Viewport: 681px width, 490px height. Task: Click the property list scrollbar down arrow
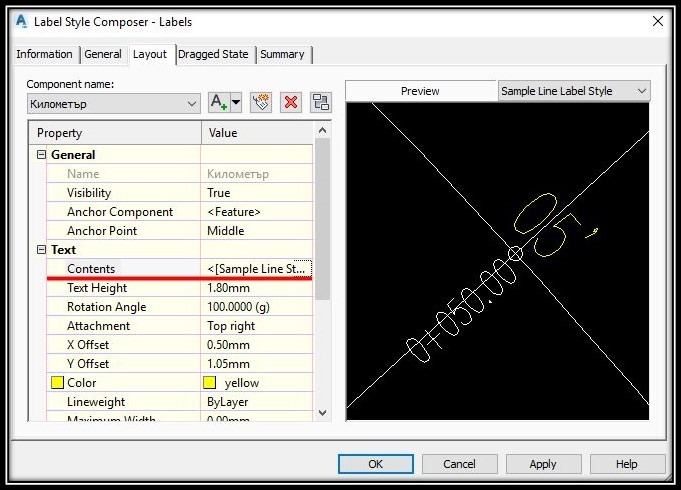[322, 413]
